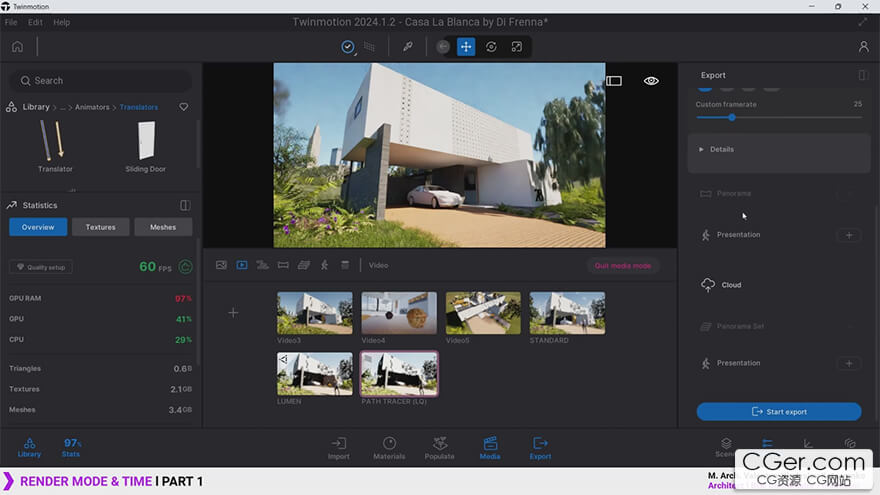Open the Stats 97% bottom tab
Viewport: 880px width, 495px height.
click(71, 448)
